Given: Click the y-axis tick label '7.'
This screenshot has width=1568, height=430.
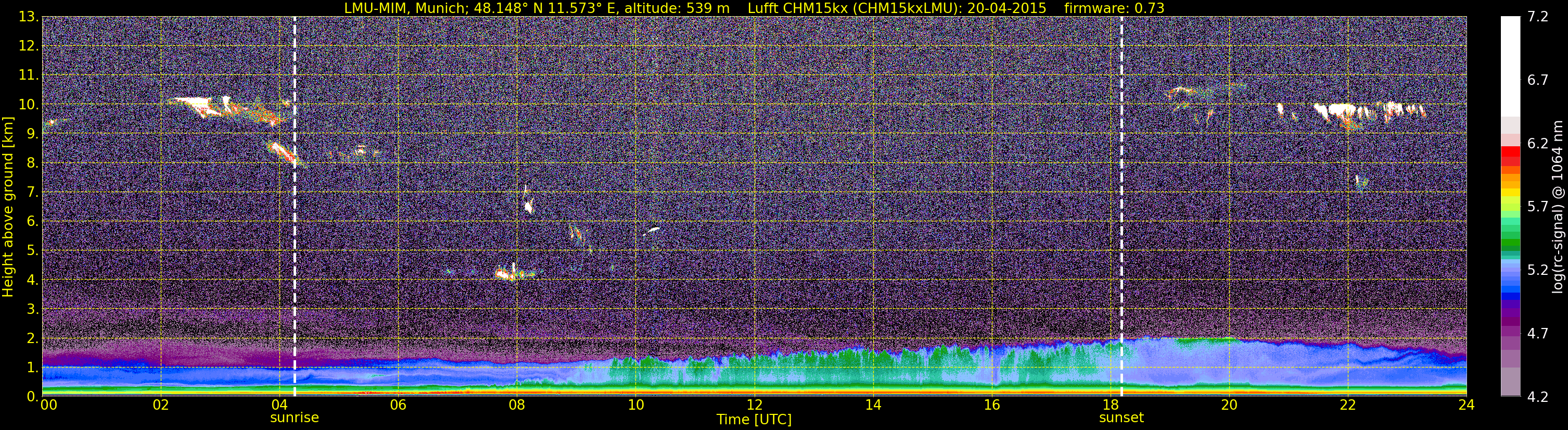Looking at the screenshot, I should [x=32, y=192].
